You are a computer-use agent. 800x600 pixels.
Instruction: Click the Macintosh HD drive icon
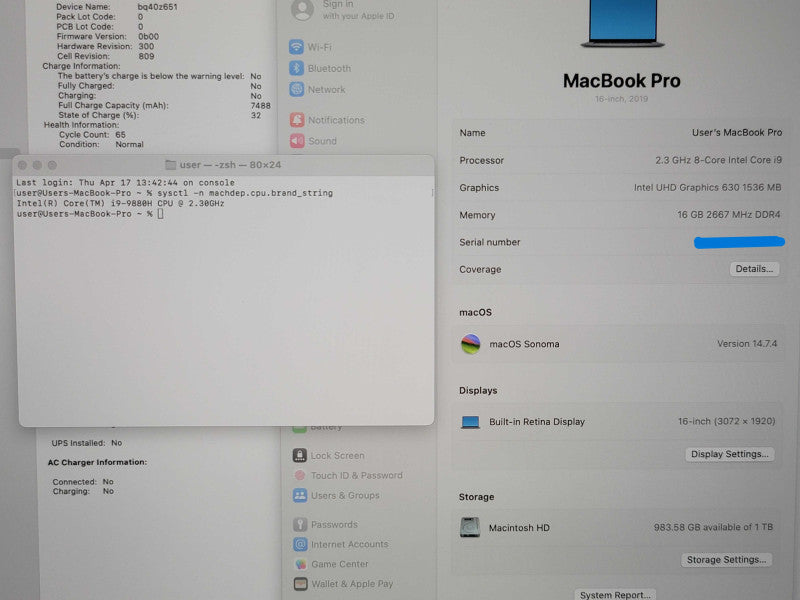[470, 528]
